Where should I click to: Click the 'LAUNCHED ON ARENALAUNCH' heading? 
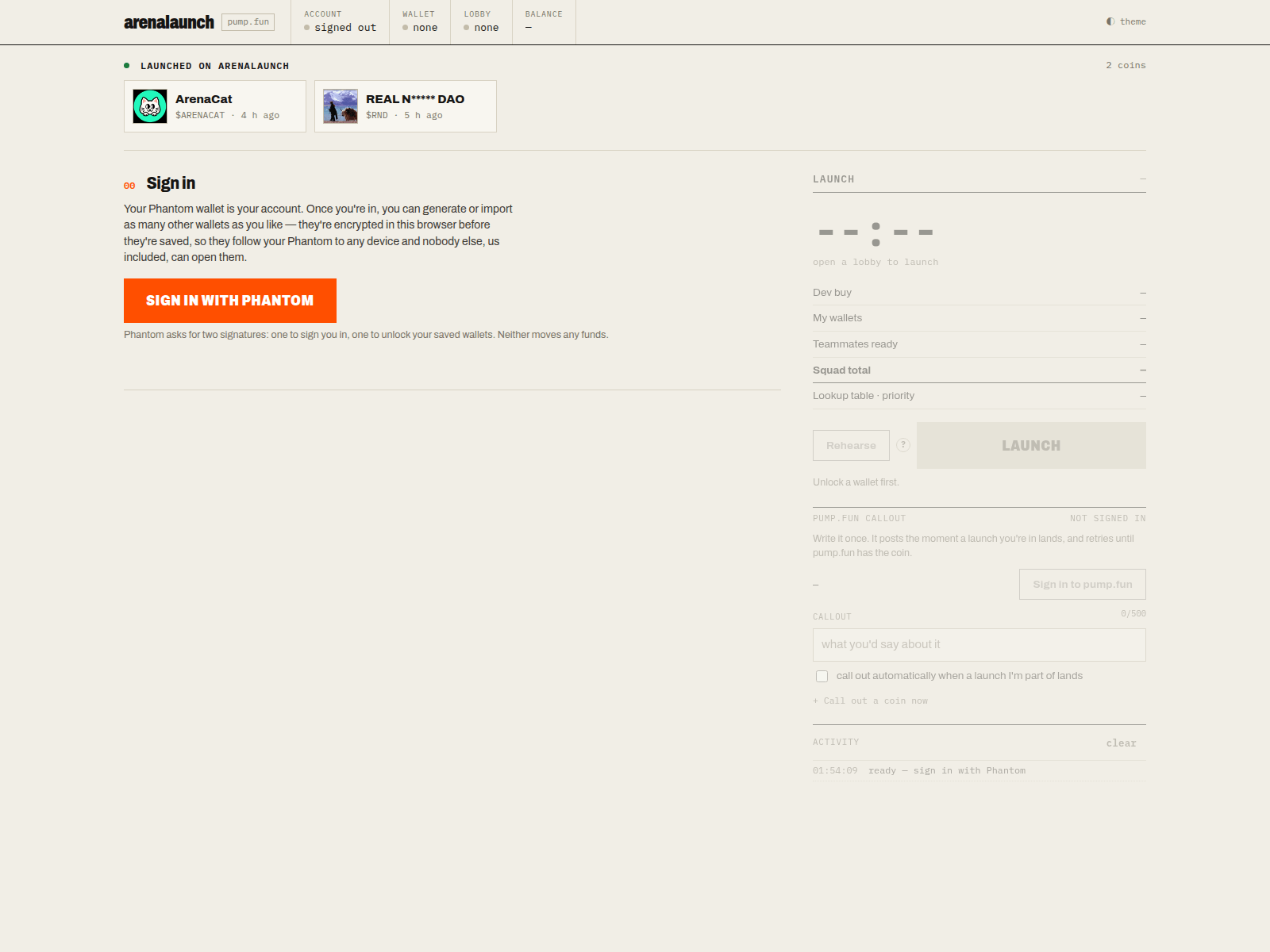tap(215, 67)
